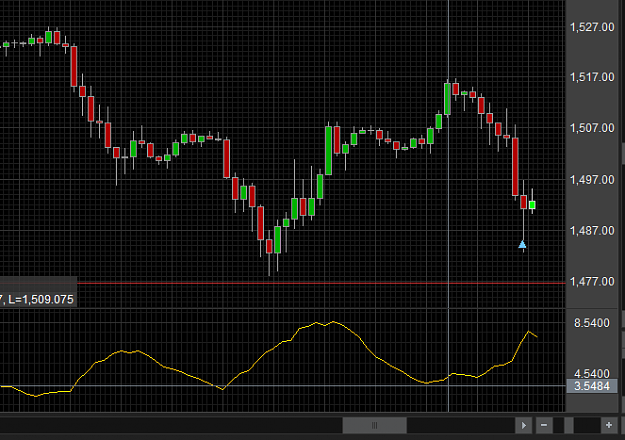
Task: Click the red horizontal price line
Action: pyautogui.click(x=321, y=283)
